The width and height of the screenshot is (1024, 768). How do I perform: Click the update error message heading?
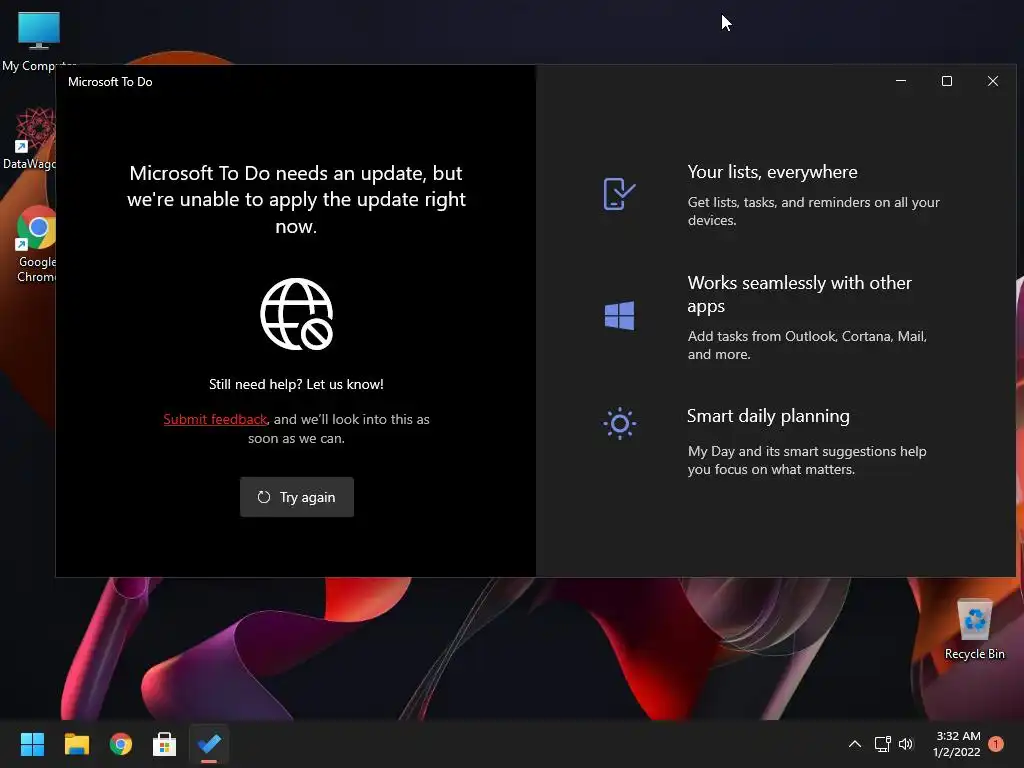click(296, 199)
